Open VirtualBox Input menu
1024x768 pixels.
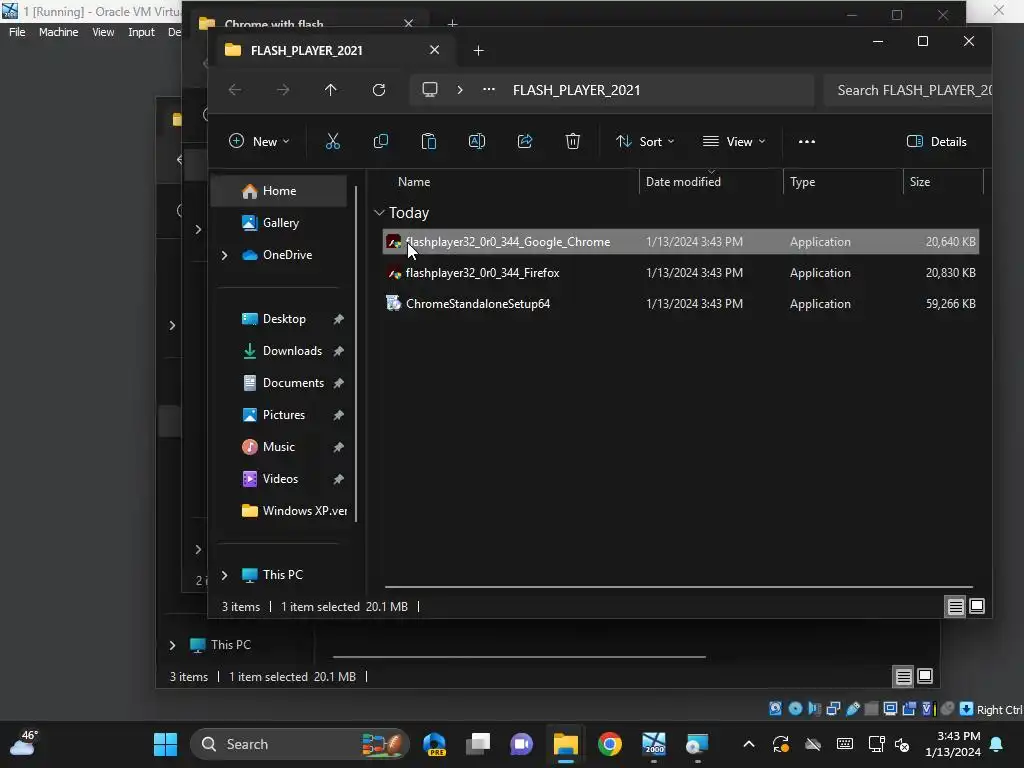pyautogui.click(x=141, y=32)
